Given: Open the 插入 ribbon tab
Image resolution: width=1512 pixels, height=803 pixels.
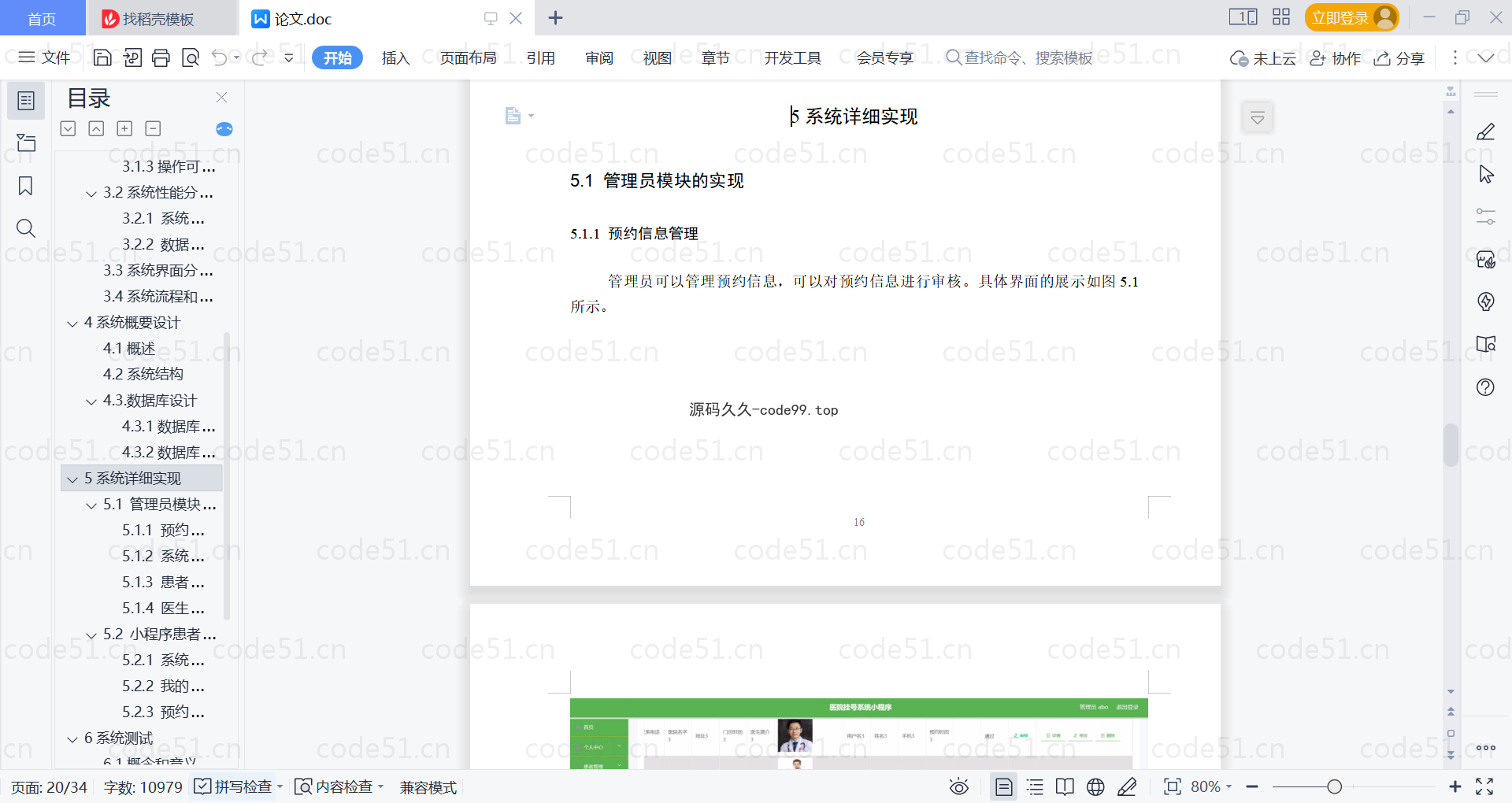Looking at the screenshot, I should point(395,57).
